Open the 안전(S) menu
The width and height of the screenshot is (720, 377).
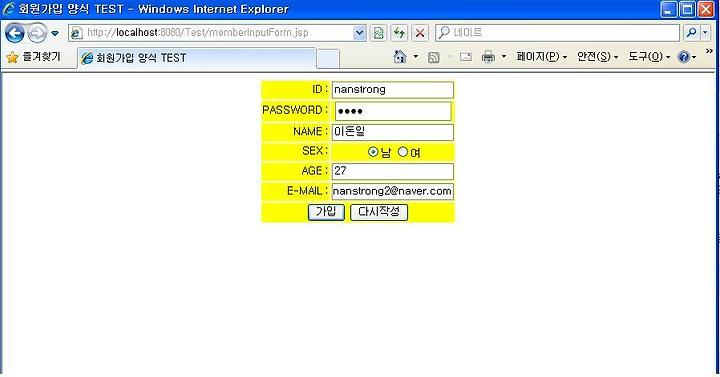point(597,56)
